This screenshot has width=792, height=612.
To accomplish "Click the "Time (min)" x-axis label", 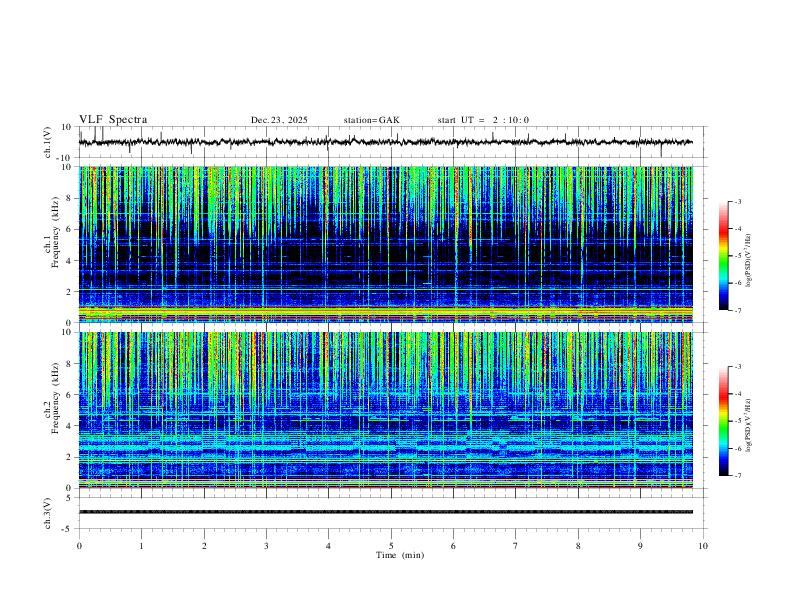I will 400,555.
